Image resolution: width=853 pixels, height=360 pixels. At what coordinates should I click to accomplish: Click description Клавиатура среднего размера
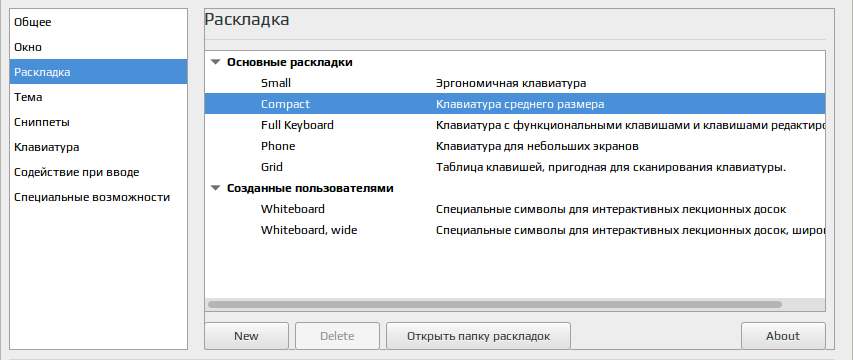(x=520, y=104)
